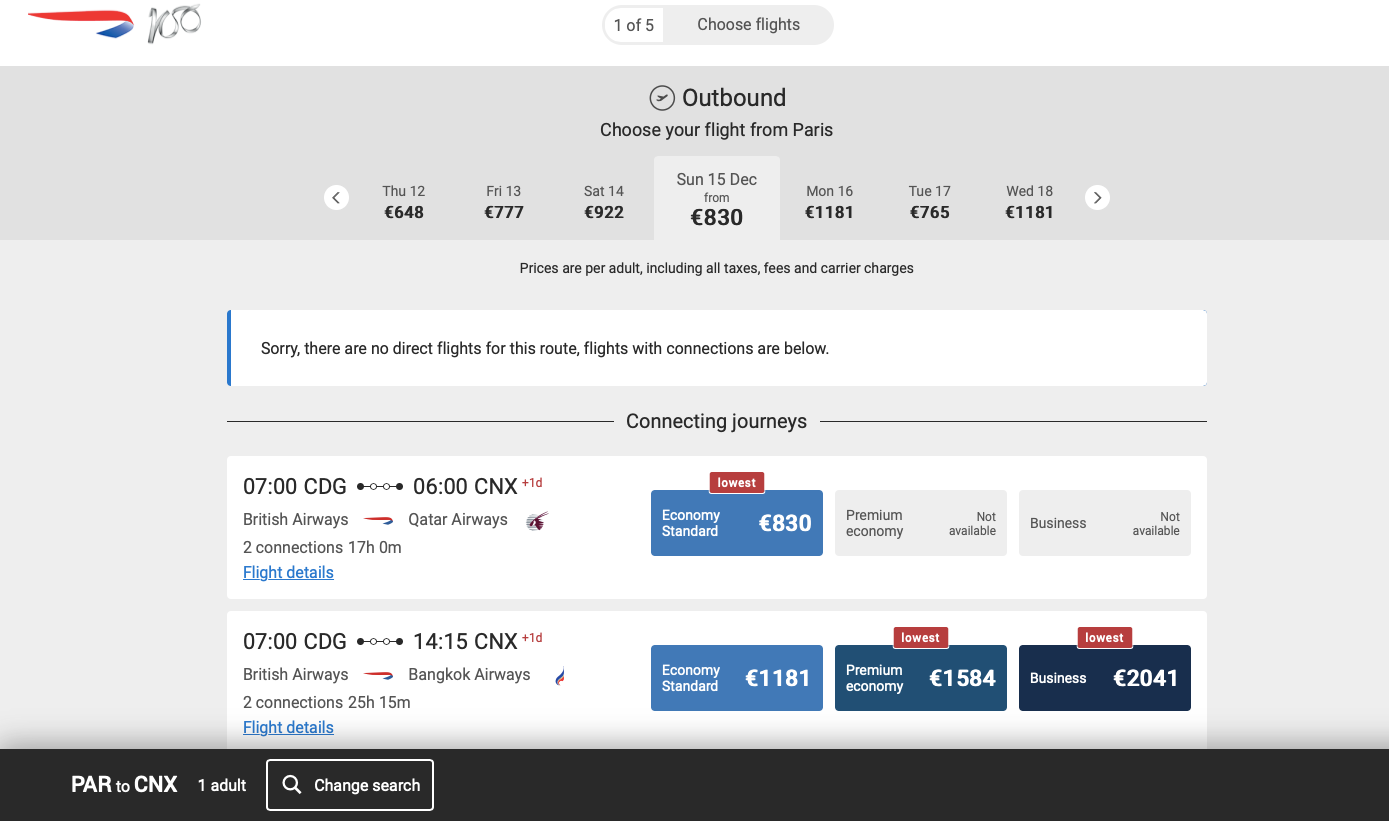1389x821 pixels.
Task: Show earlier dates with left arrow
Action: pyautogui.click(x=337, y=198)
